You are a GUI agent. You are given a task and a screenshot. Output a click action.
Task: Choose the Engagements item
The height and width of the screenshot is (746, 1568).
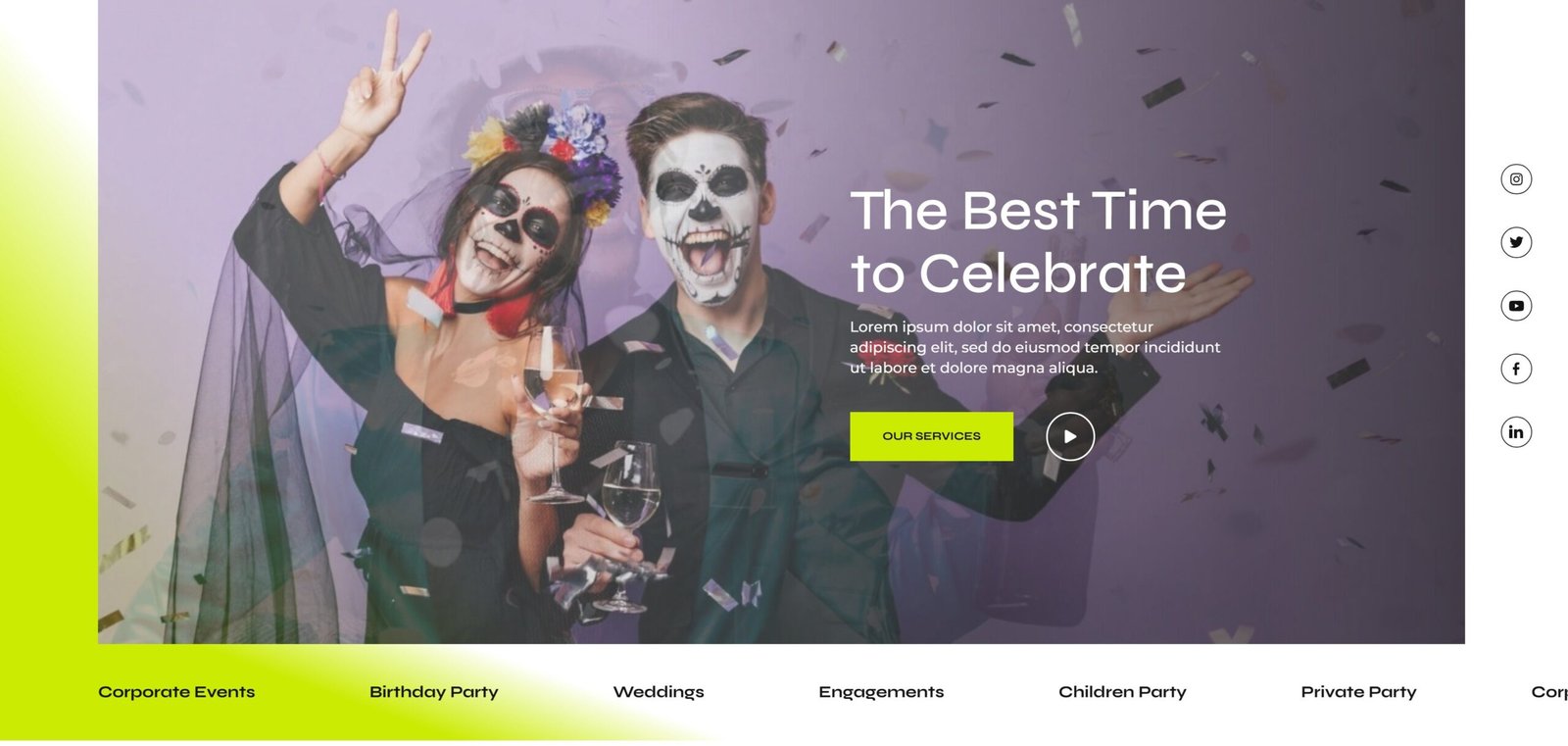pos(881,692)
